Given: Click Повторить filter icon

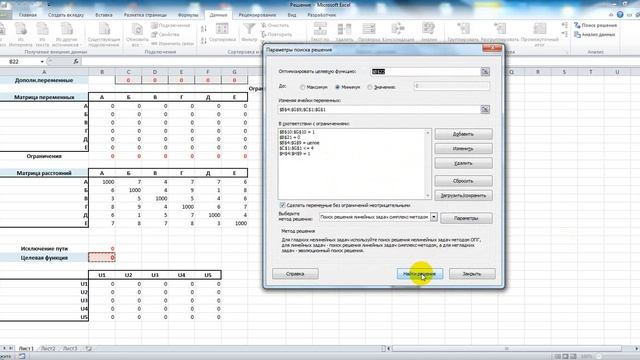Looking at the screenshot, I should tap(276, 34).
